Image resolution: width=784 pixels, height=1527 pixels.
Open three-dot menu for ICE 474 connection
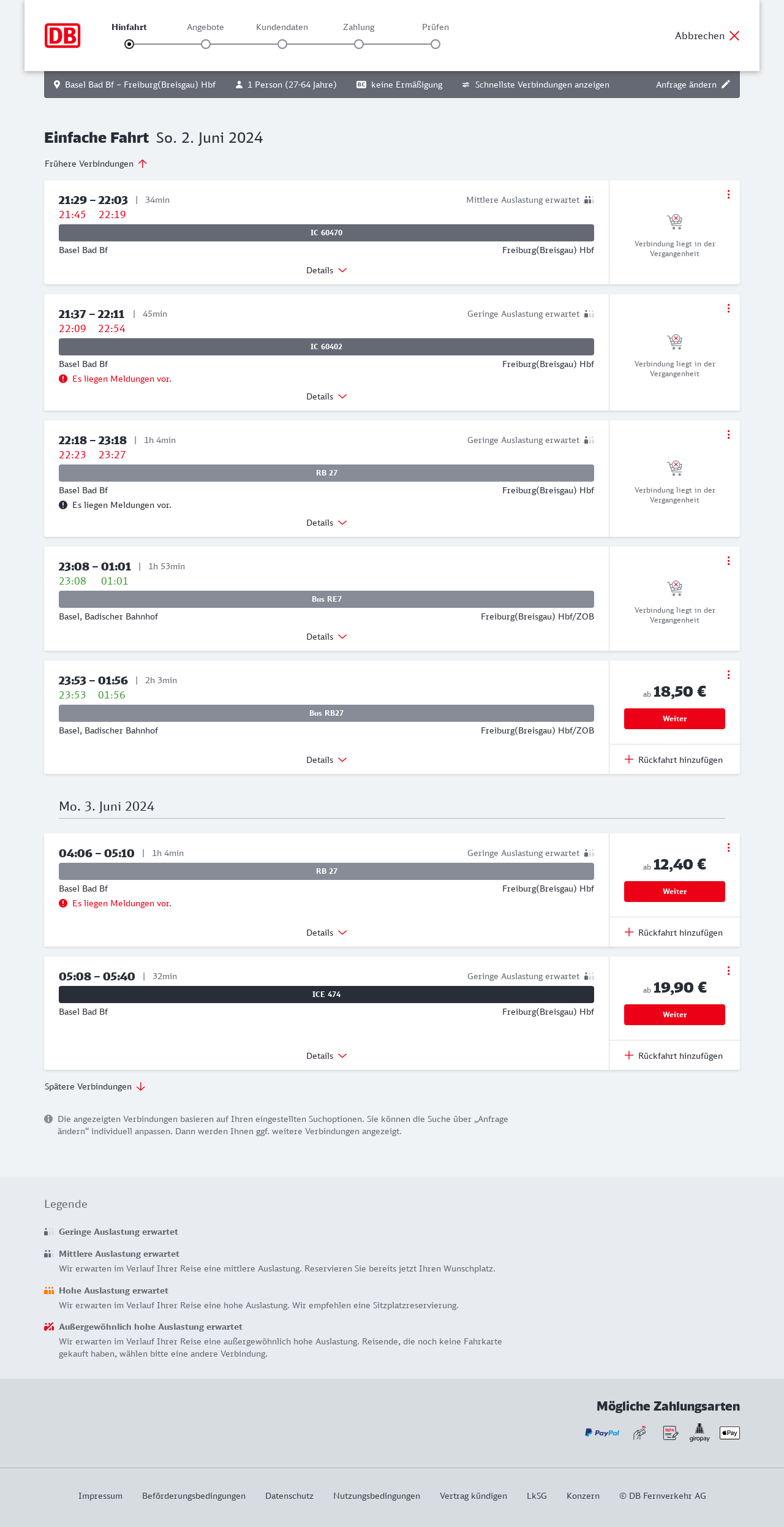pos(728,971)
